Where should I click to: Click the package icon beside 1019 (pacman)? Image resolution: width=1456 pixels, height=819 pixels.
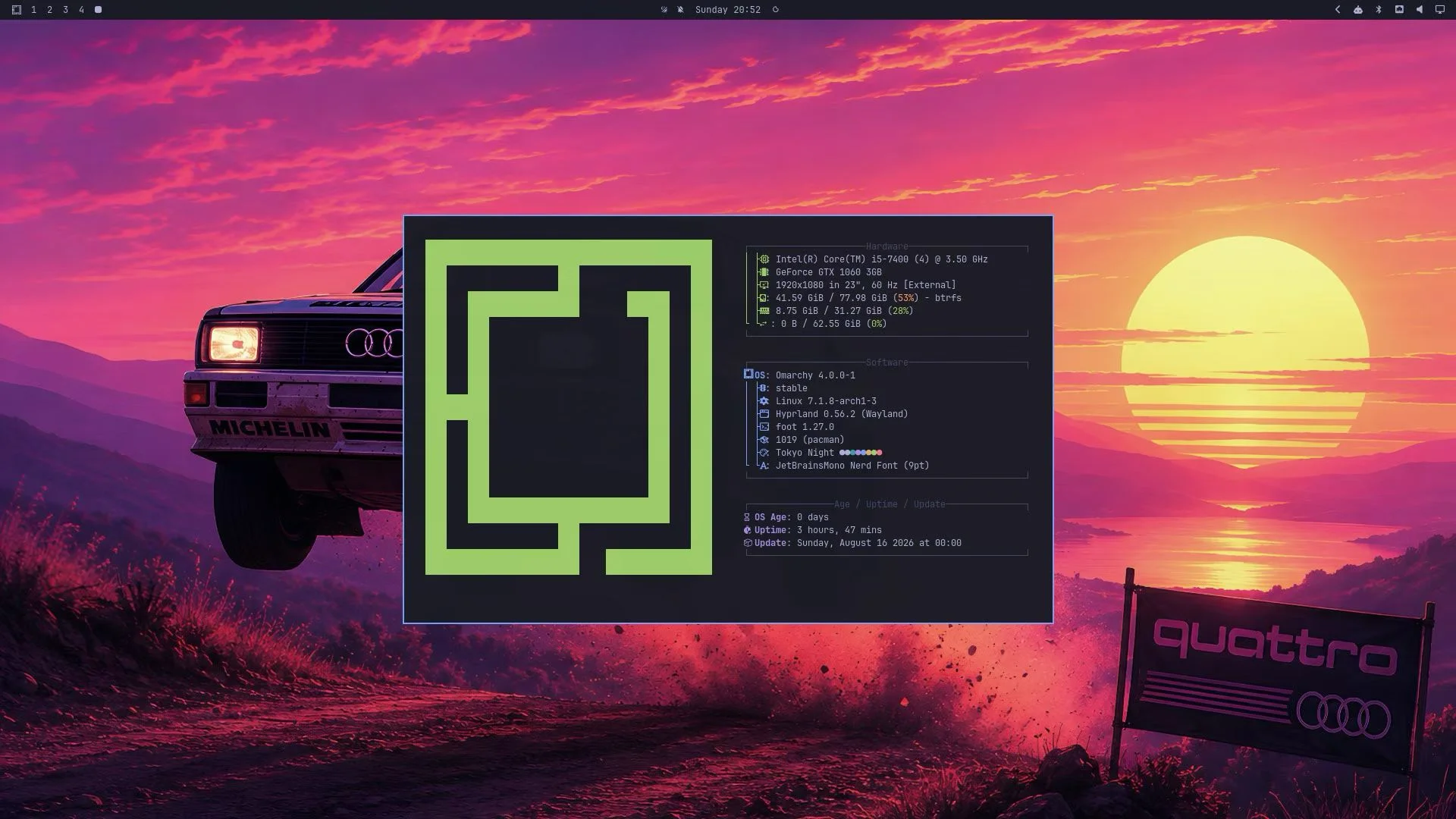click(x=764, y=440)
